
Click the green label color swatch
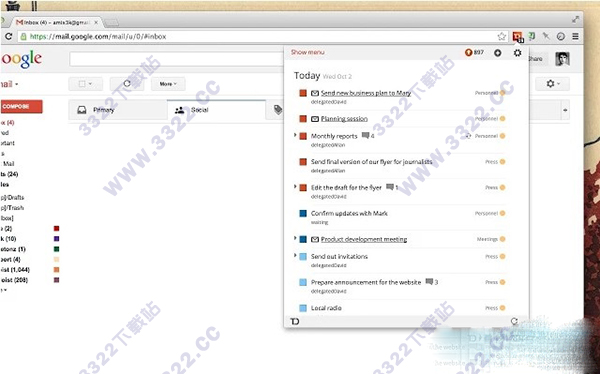click(x=57, y=249)
